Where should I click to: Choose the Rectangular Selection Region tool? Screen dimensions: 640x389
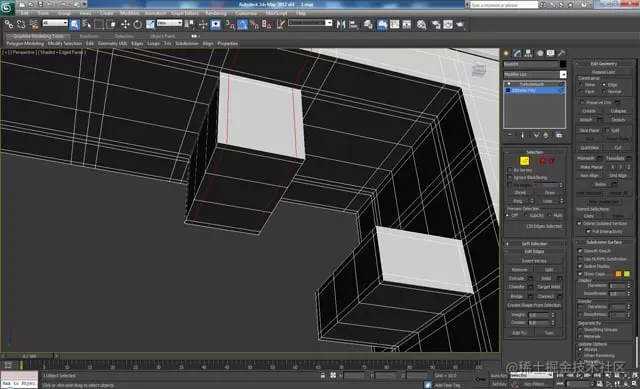point(99,24)
